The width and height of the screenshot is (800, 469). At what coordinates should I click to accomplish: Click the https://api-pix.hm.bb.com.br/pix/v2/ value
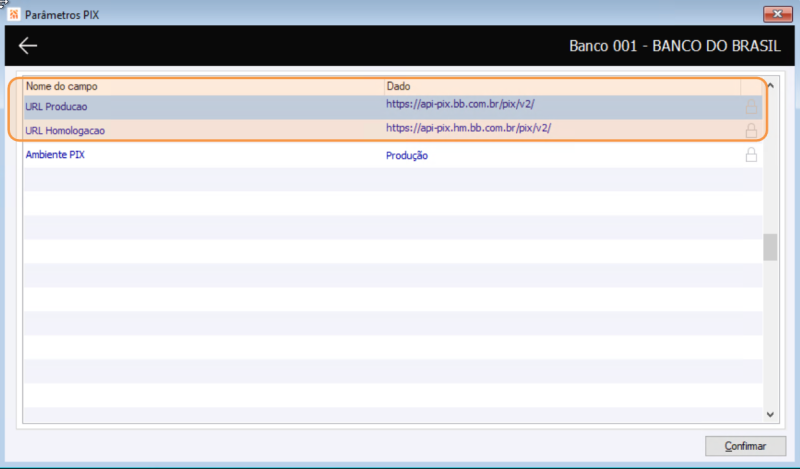[x=468, y=128]
